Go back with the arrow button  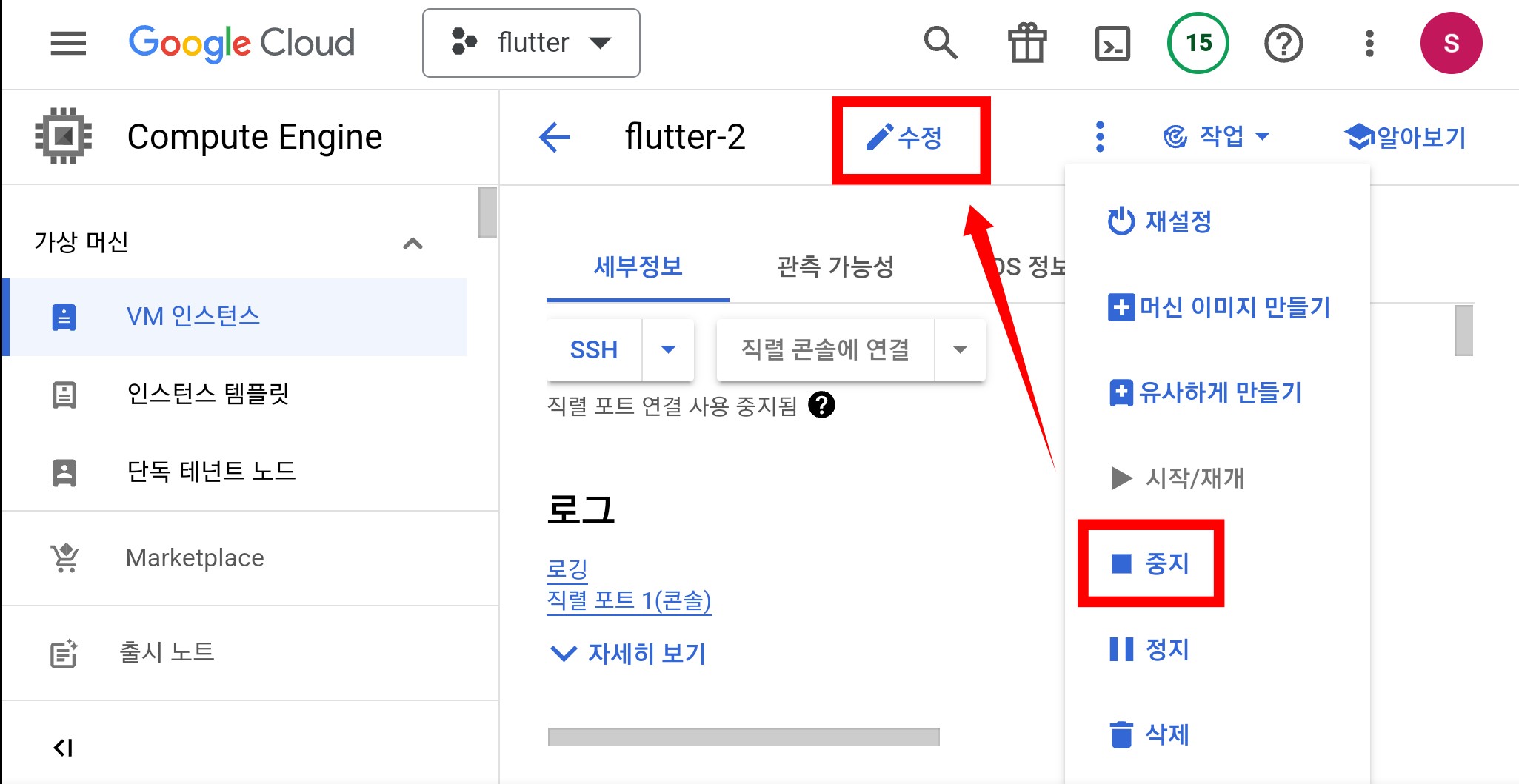coord(555,137)
